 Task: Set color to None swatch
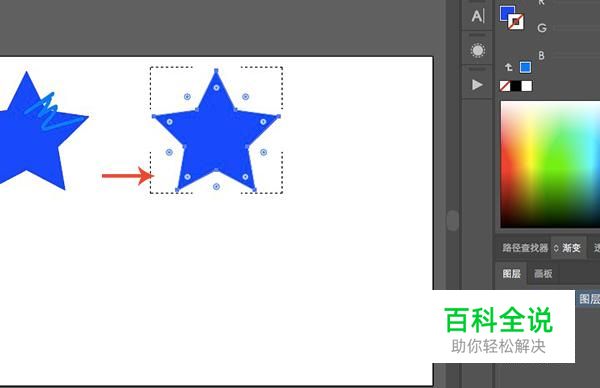505,86
